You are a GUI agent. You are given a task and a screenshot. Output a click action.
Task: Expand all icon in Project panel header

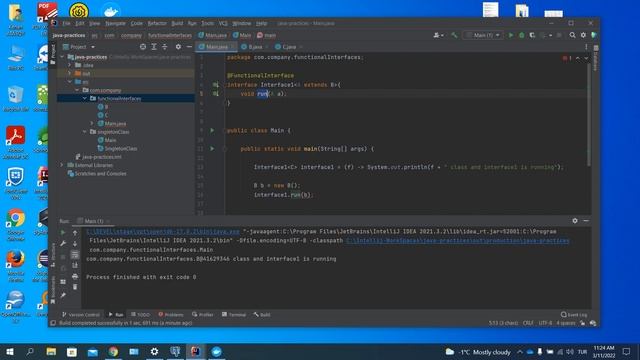click(x=154, y=47)
